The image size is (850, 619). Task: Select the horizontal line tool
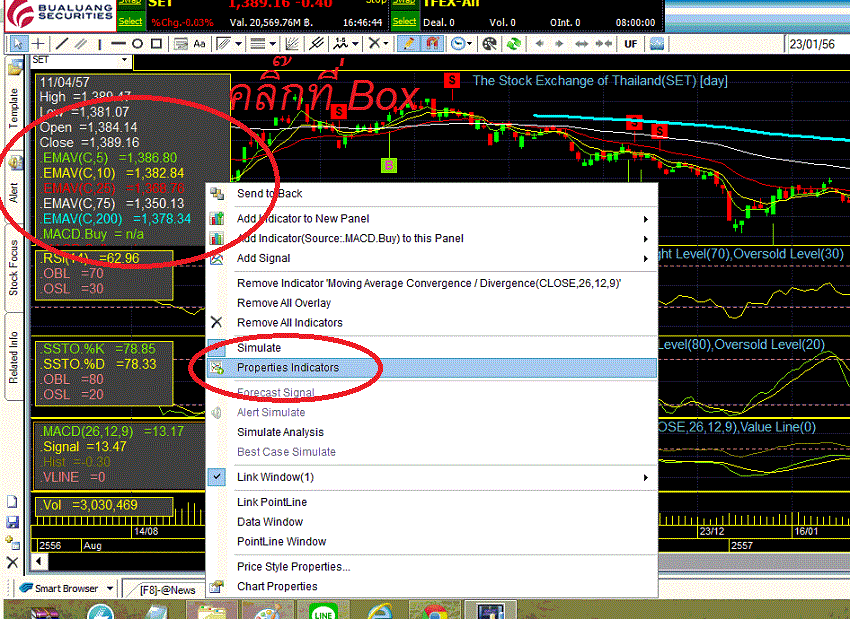(x=118, y=44)
